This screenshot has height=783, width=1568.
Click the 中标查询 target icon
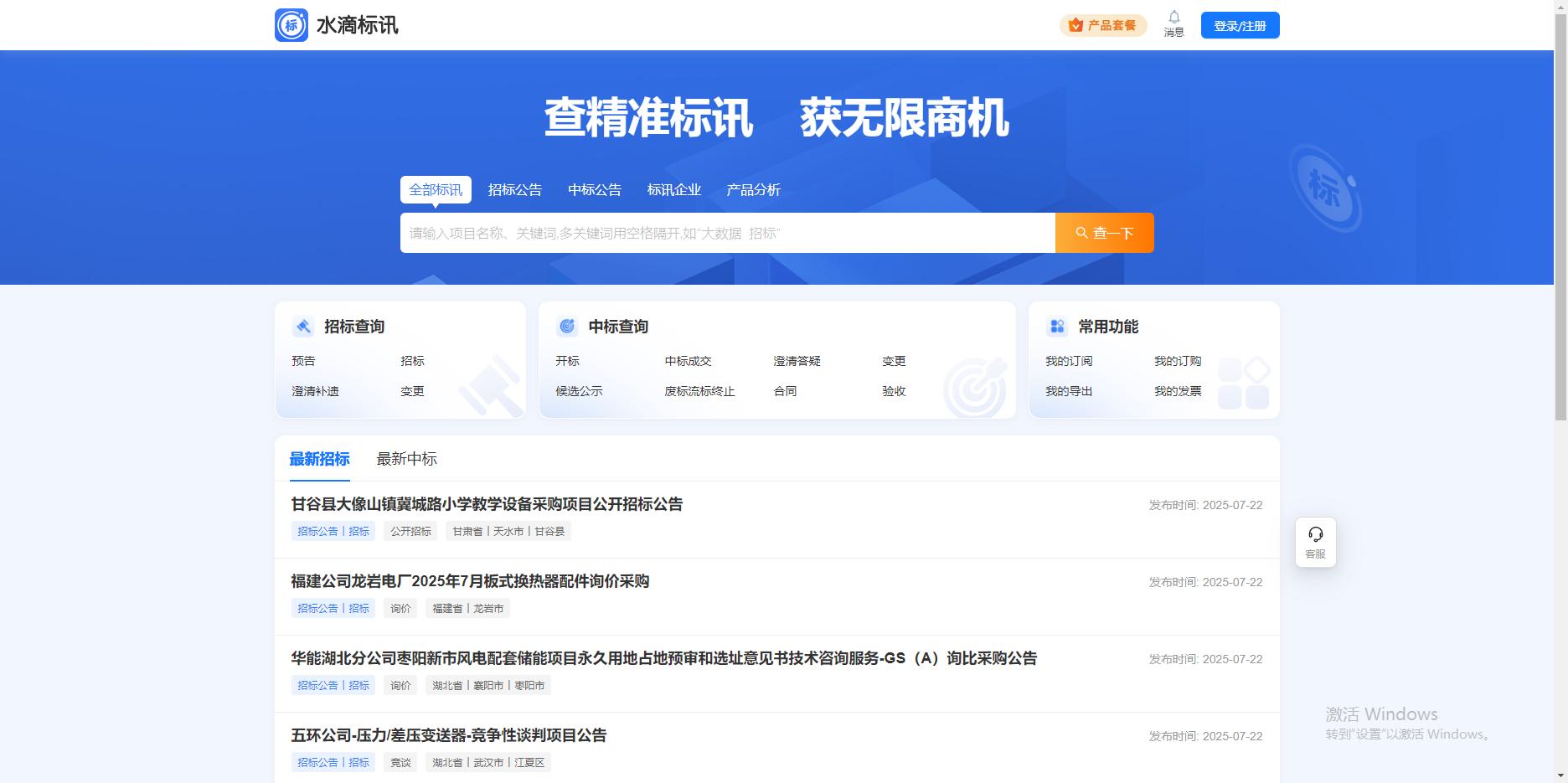coord(567,327)
